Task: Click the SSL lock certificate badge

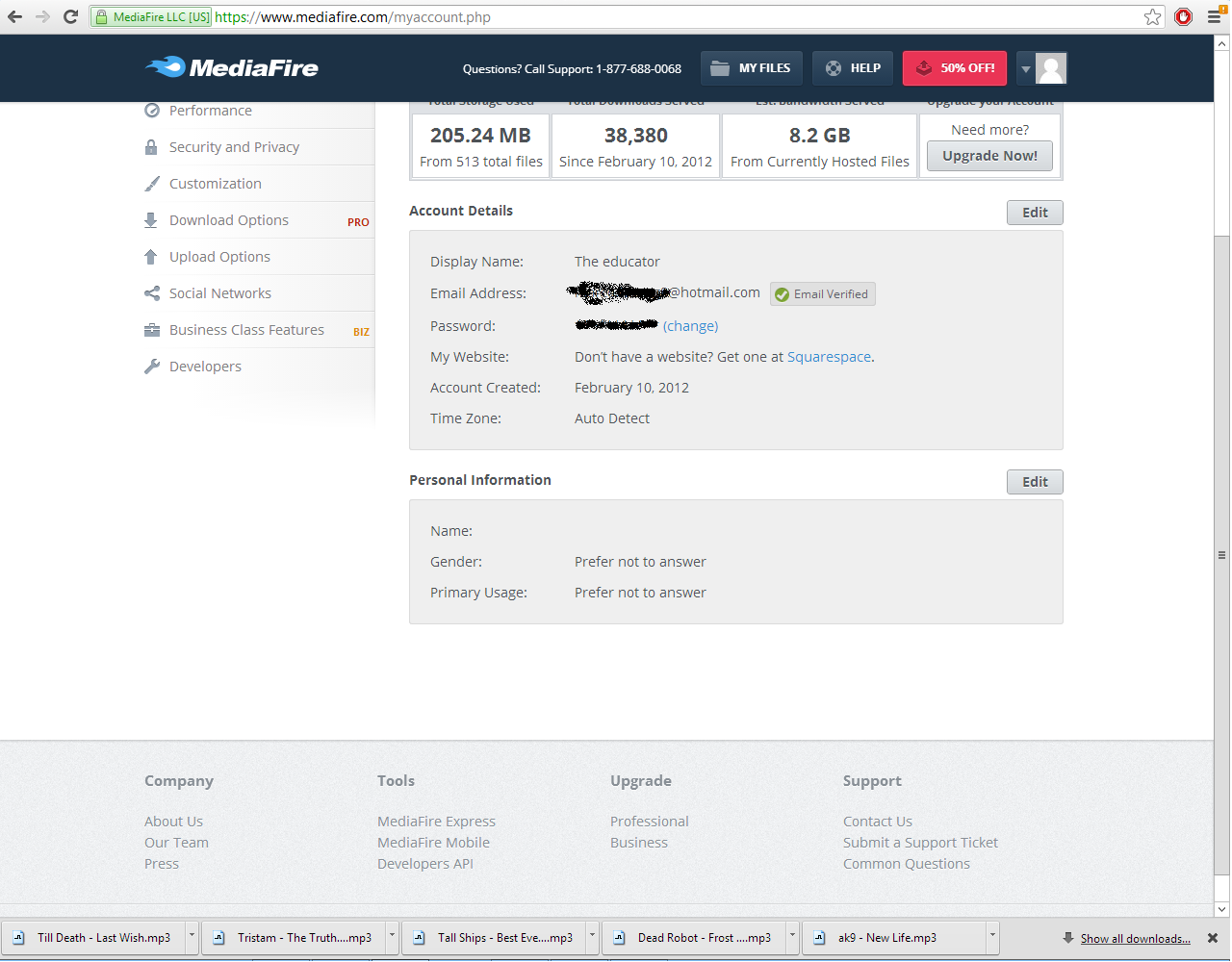Action: pyautogui.click(x=151, y=17)
